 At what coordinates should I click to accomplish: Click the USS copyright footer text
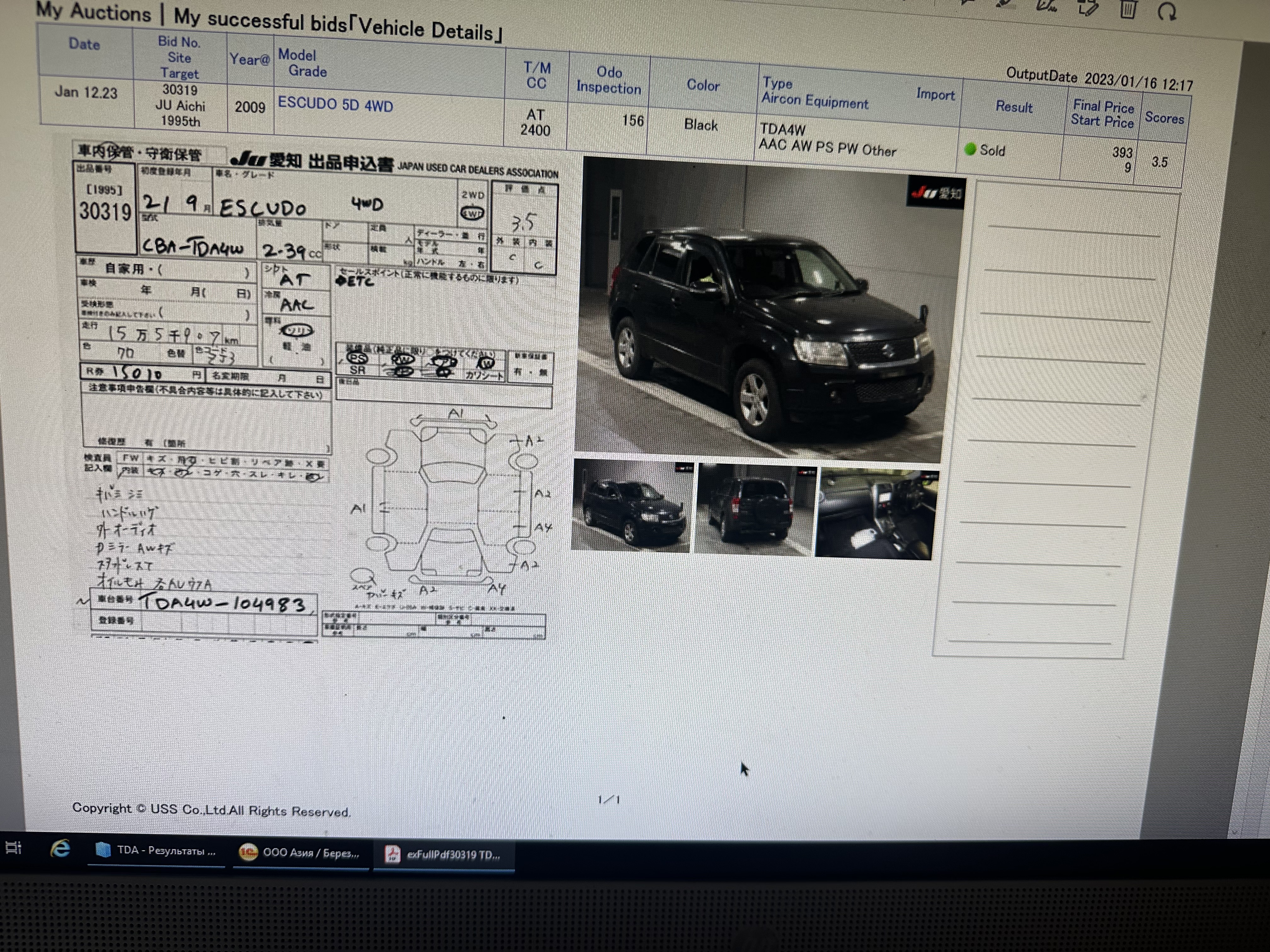tap(211, 810)
